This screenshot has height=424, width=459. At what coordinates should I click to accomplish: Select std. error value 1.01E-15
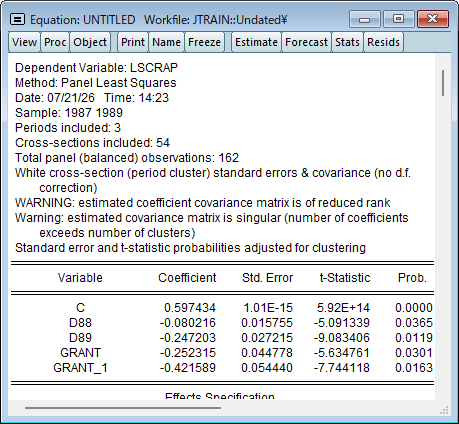pyautogui.click(x=268, y=308)
